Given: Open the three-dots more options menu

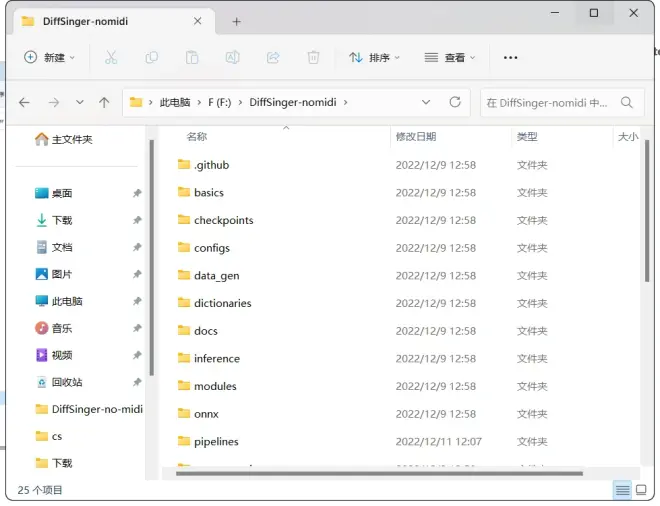Looking at the screenshot, I should tap(510, 57).
